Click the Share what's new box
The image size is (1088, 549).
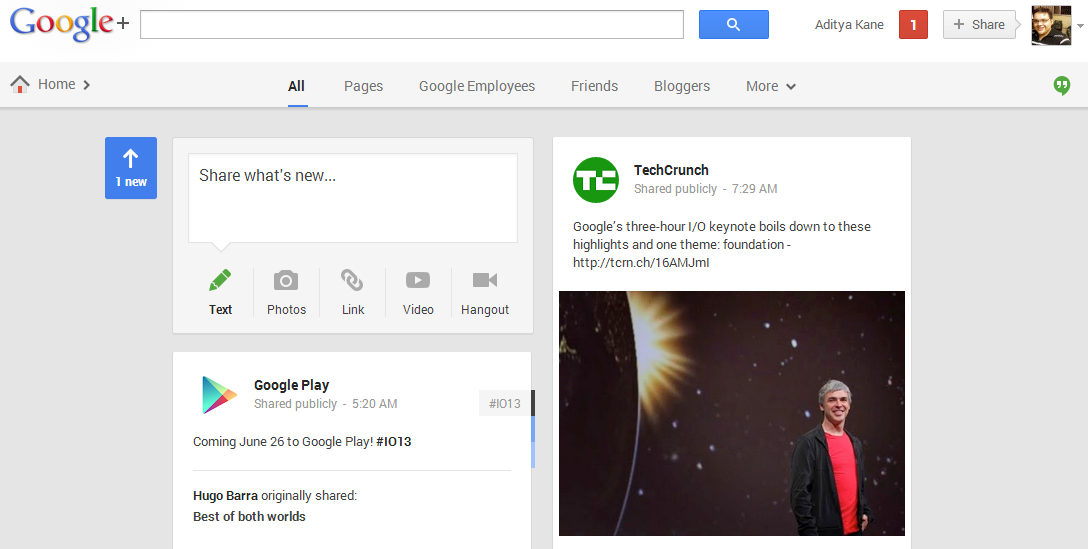pos(352,198)
